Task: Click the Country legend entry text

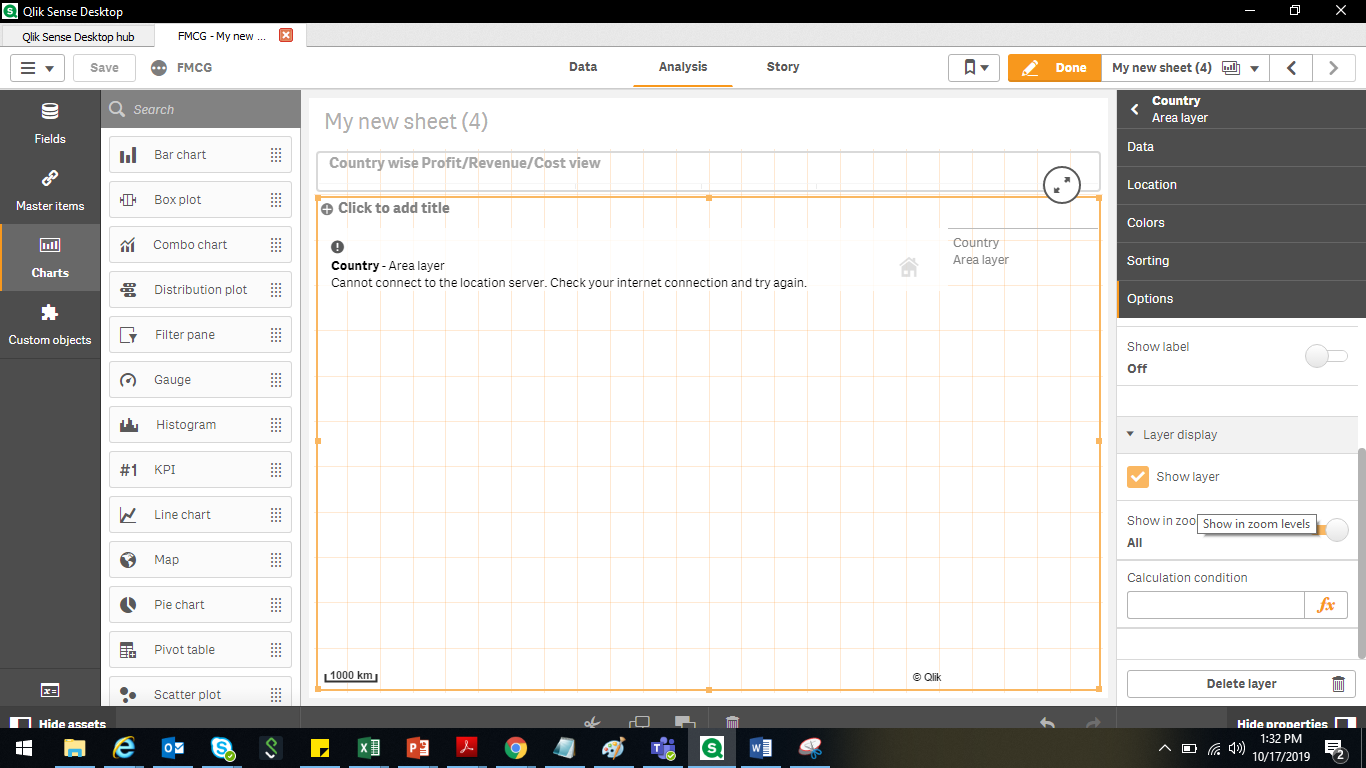Action: pos(976,243)
